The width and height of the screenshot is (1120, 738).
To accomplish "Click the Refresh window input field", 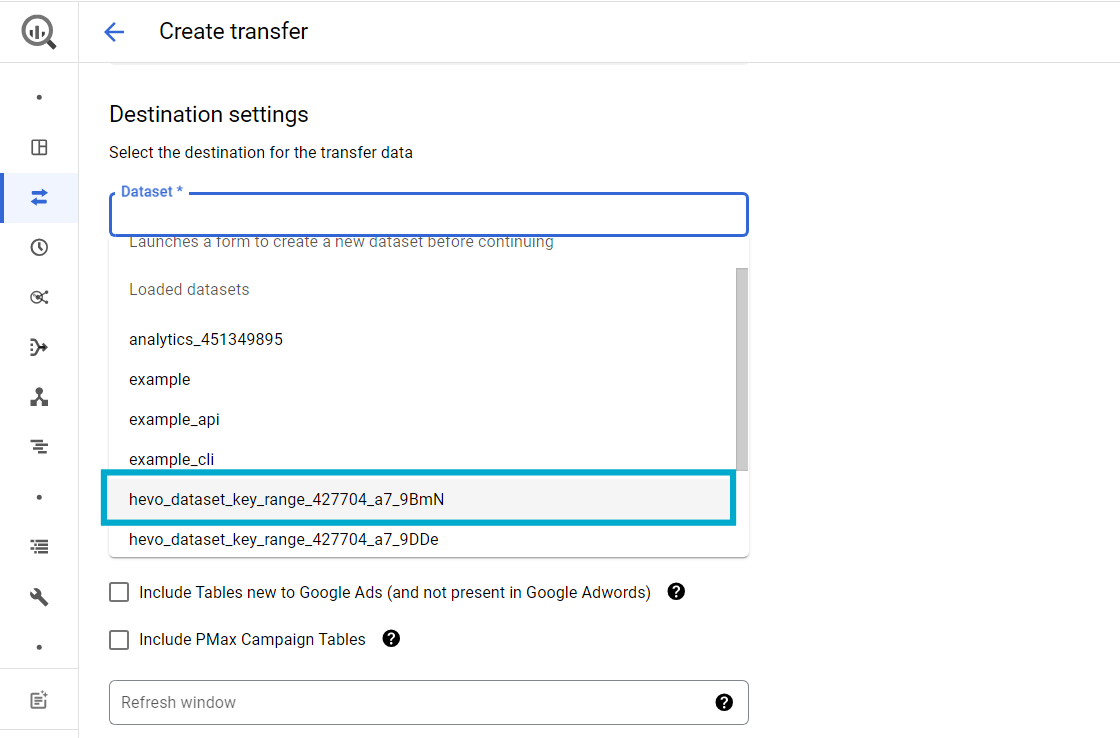I will coord(429,702).
